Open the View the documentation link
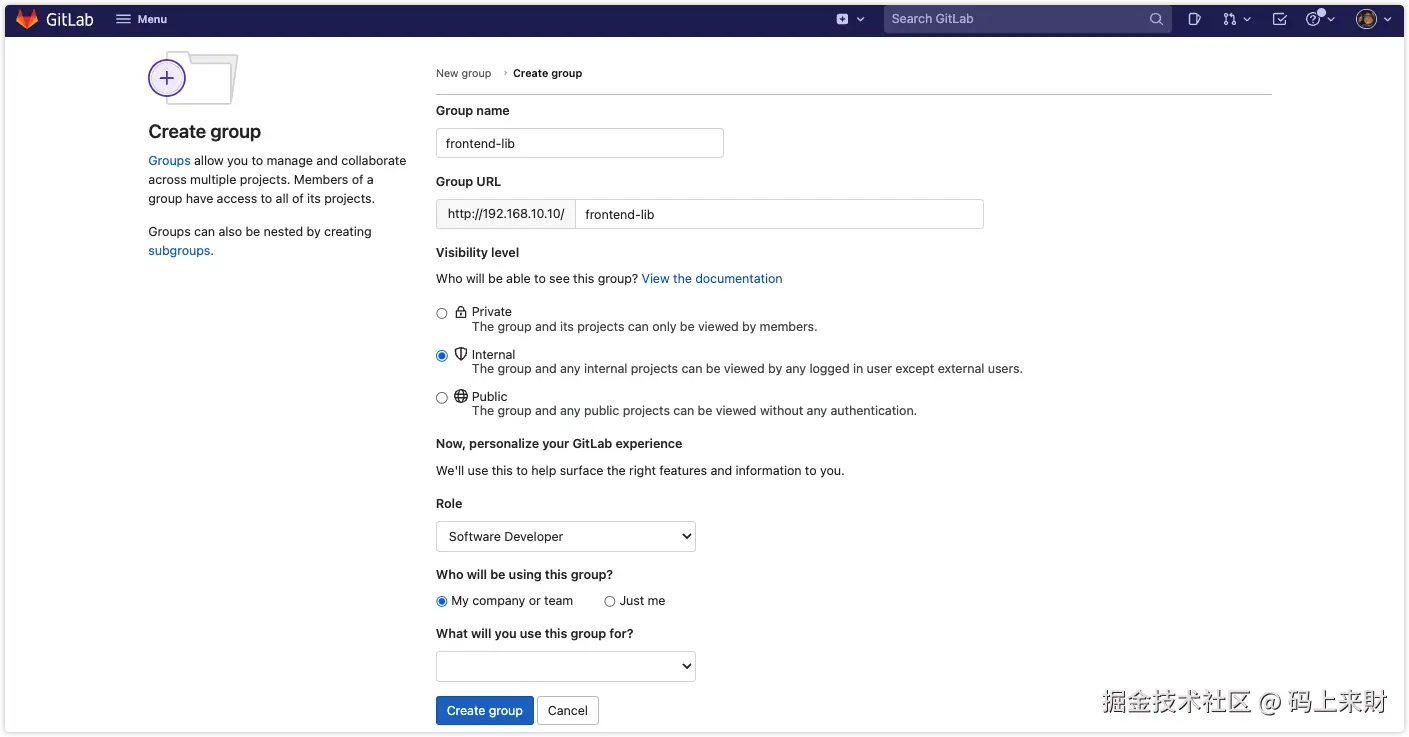The height and width of the screenshot is (737, 1409). point(712,279)
